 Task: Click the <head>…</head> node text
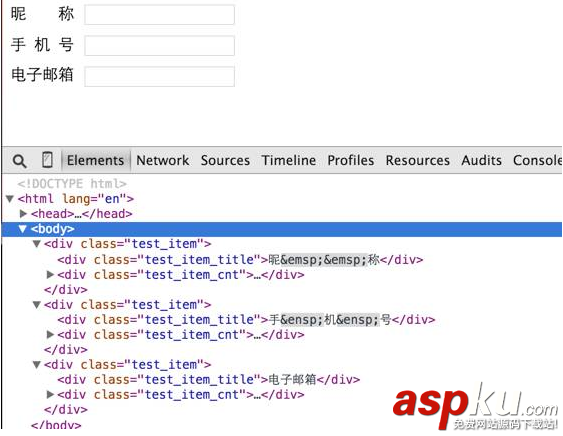pos(82,214)
